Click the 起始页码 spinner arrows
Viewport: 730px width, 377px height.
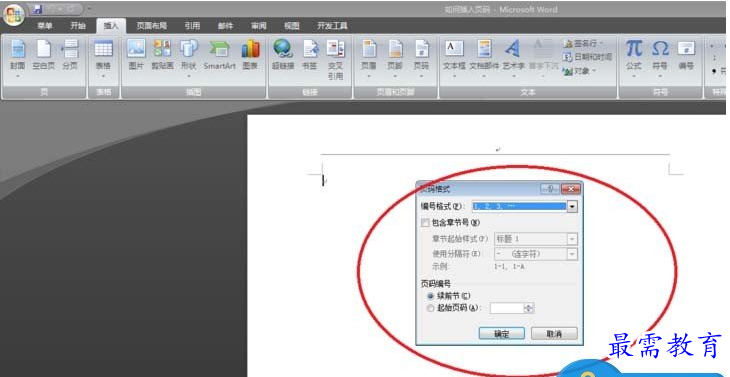[529, 308]
